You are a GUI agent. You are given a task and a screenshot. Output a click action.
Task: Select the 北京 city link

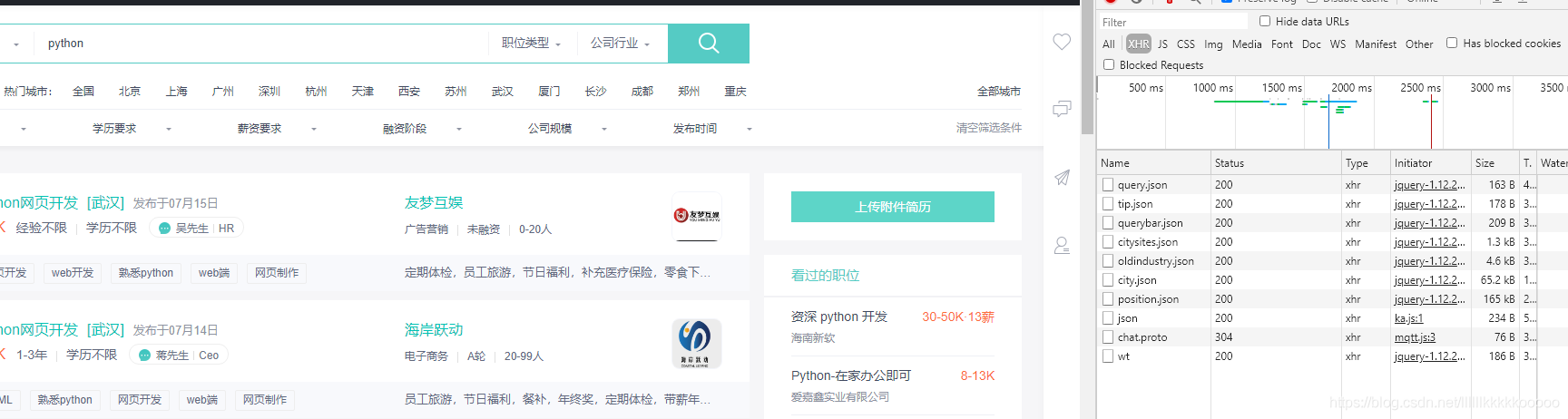pyautogui.click(x=130, y=92)
